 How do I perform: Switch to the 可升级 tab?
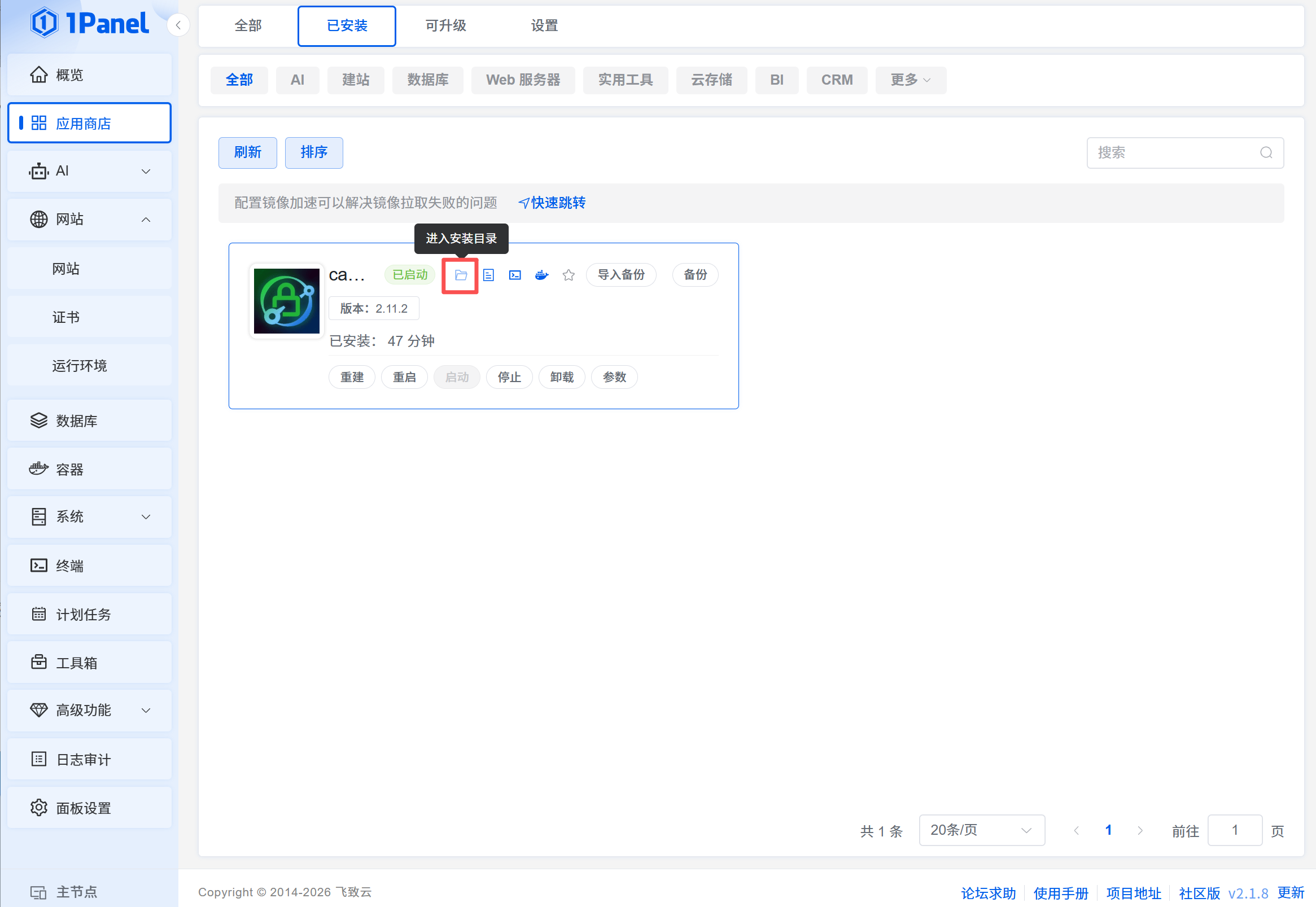(445, 25)
